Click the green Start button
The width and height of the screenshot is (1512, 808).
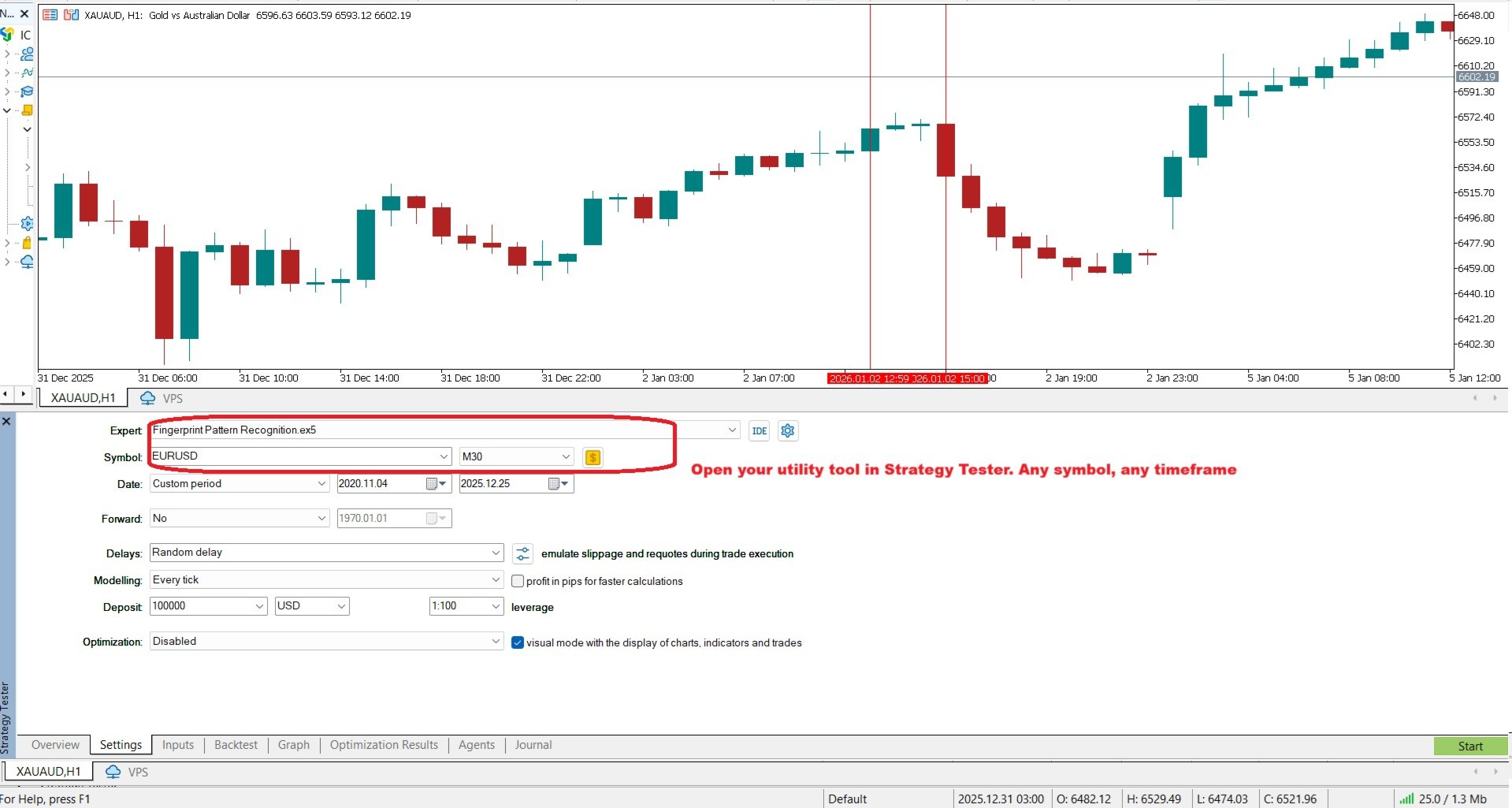[1470, 746]
